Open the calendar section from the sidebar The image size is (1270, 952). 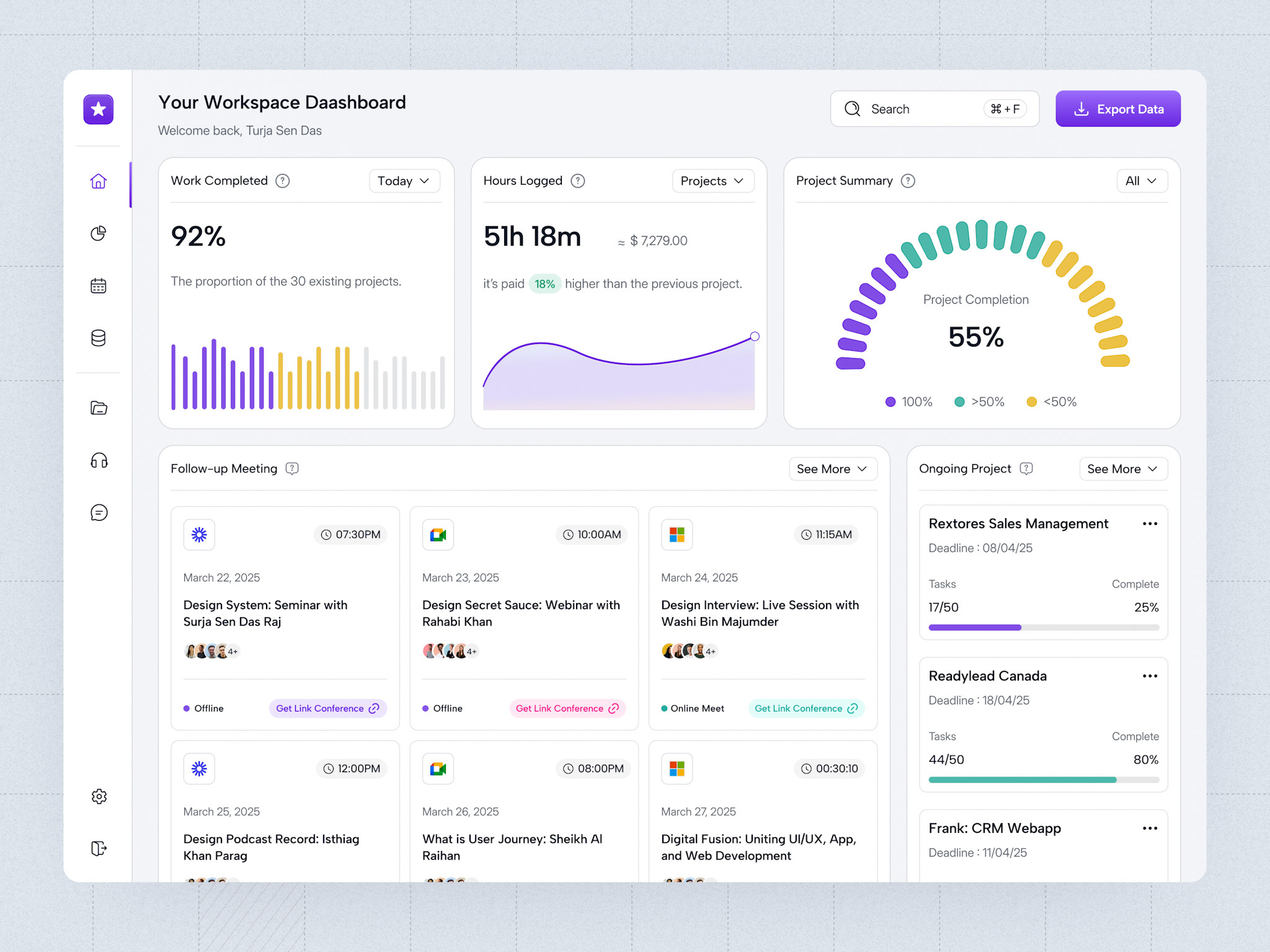click(x=99, y=285)
